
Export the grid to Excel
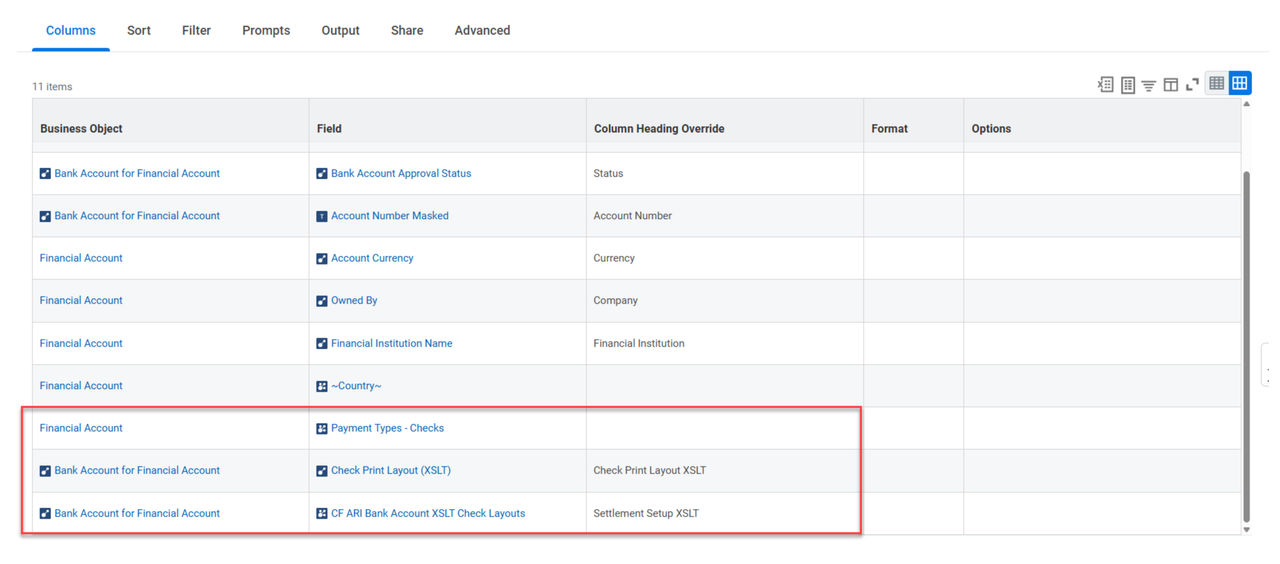[1105, 85]
